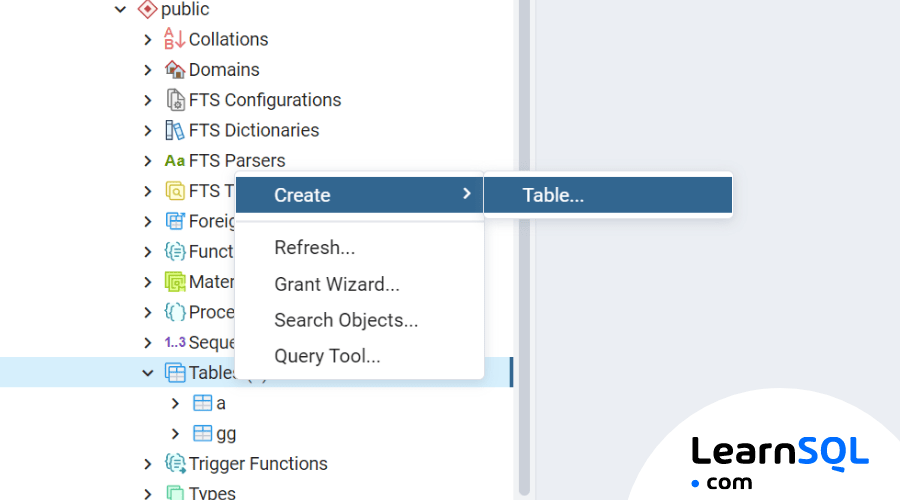
Task: Click the Domains house icon
Action: [174, 69]
